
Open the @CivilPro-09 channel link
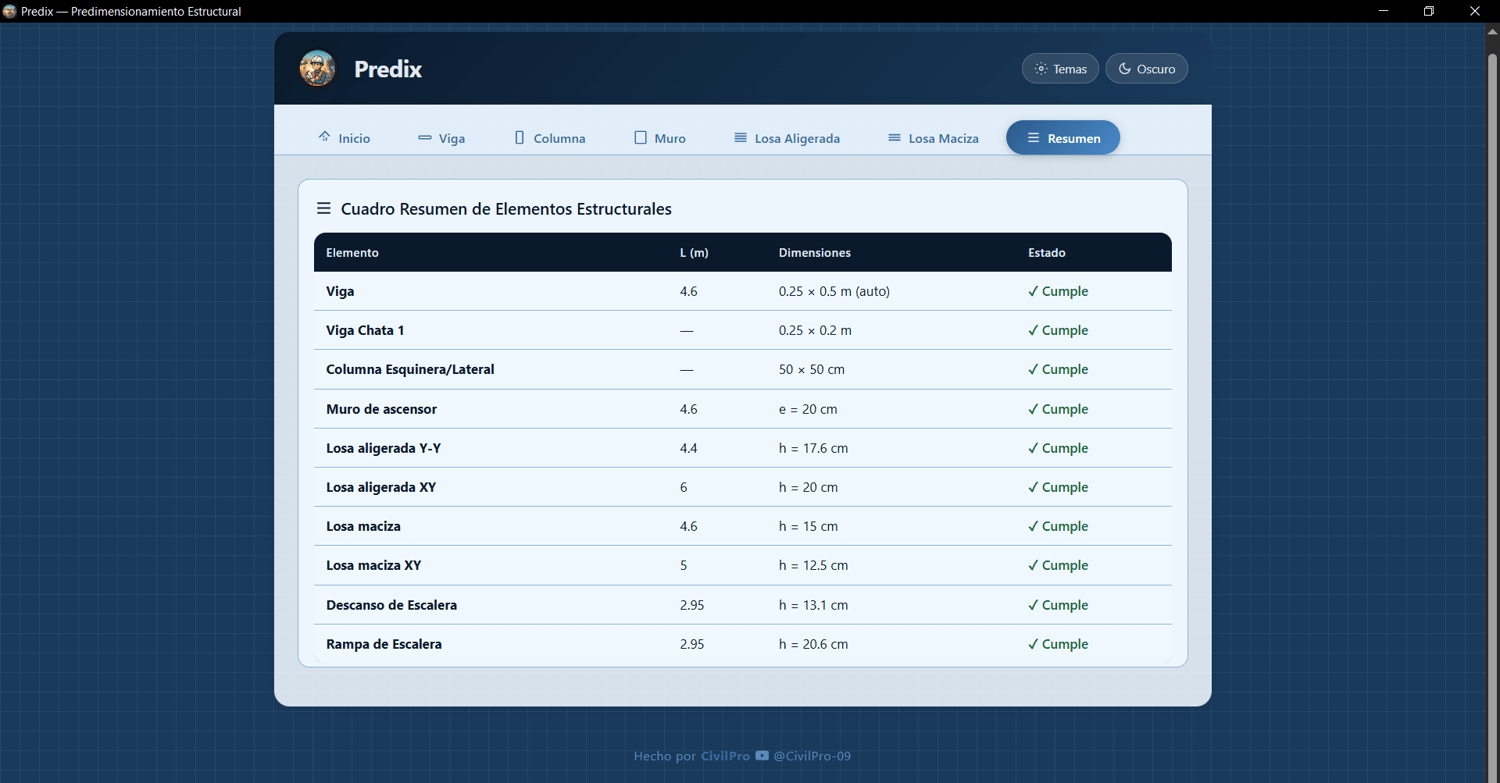point(811,756)
